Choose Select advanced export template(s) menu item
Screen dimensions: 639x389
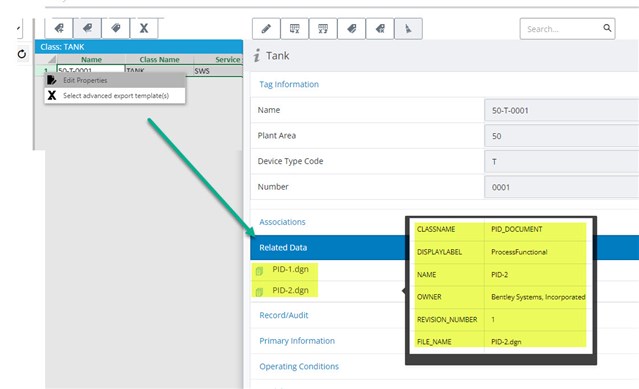[x=115, y=96]
